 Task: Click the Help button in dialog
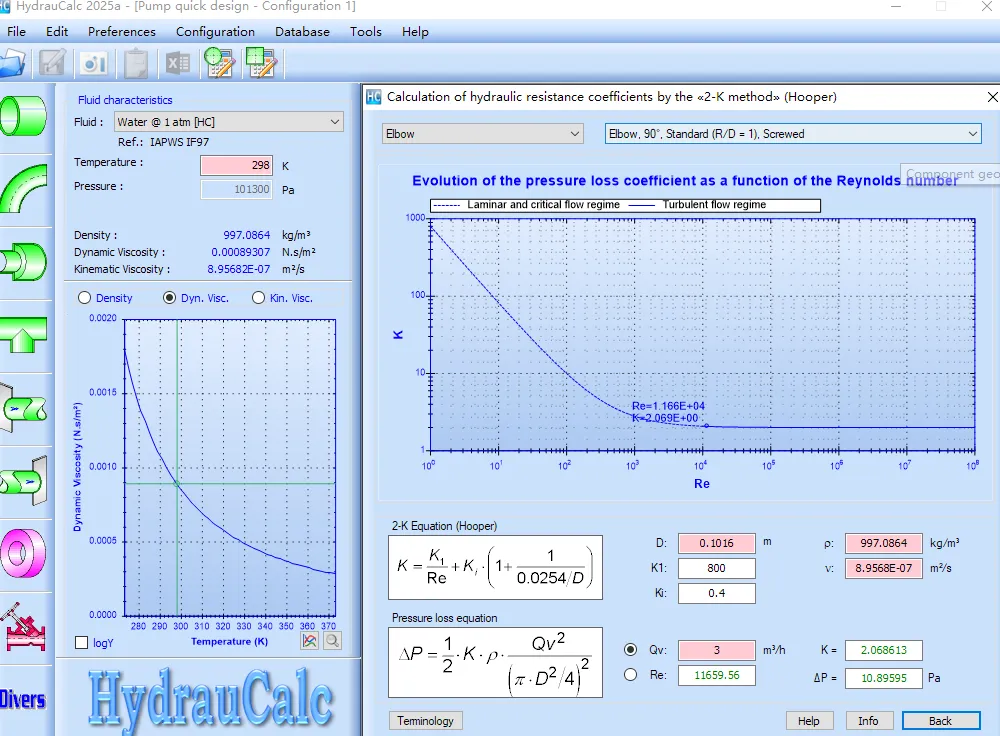(809, 721)
